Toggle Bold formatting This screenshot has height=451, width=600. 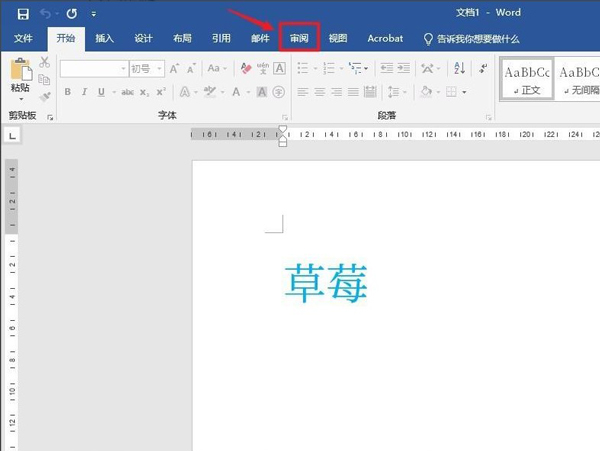[68, 92]
